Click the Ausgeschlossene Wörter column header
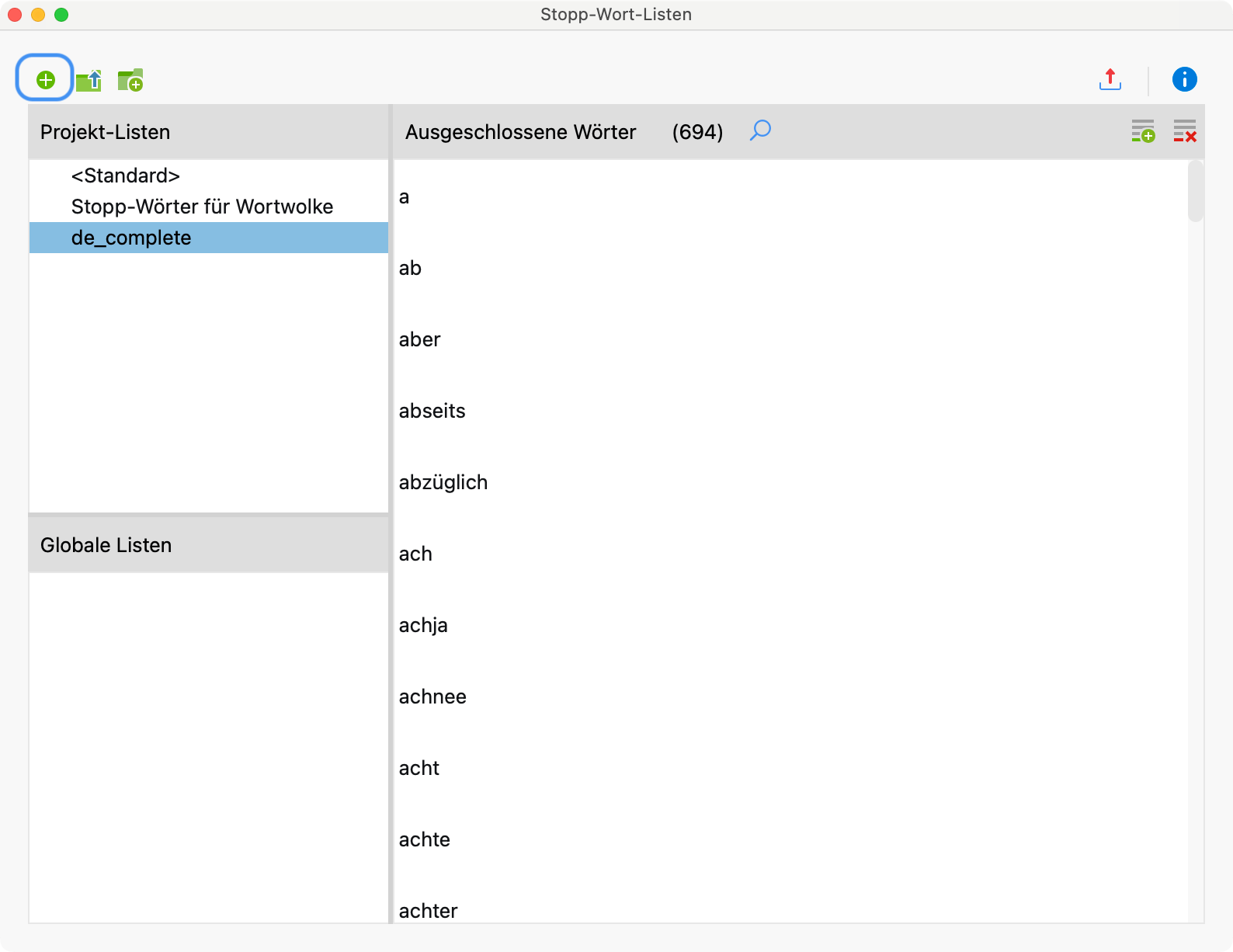This screenshot has width=1233, height=952. [520, 132]
